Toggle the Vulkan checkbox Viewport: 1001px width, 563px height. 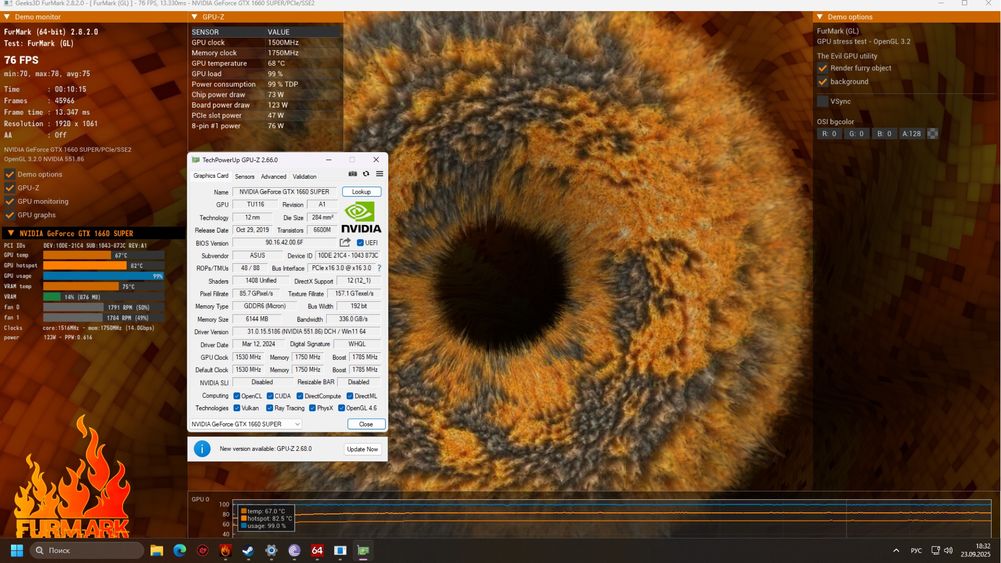click(x=237, y=408)
